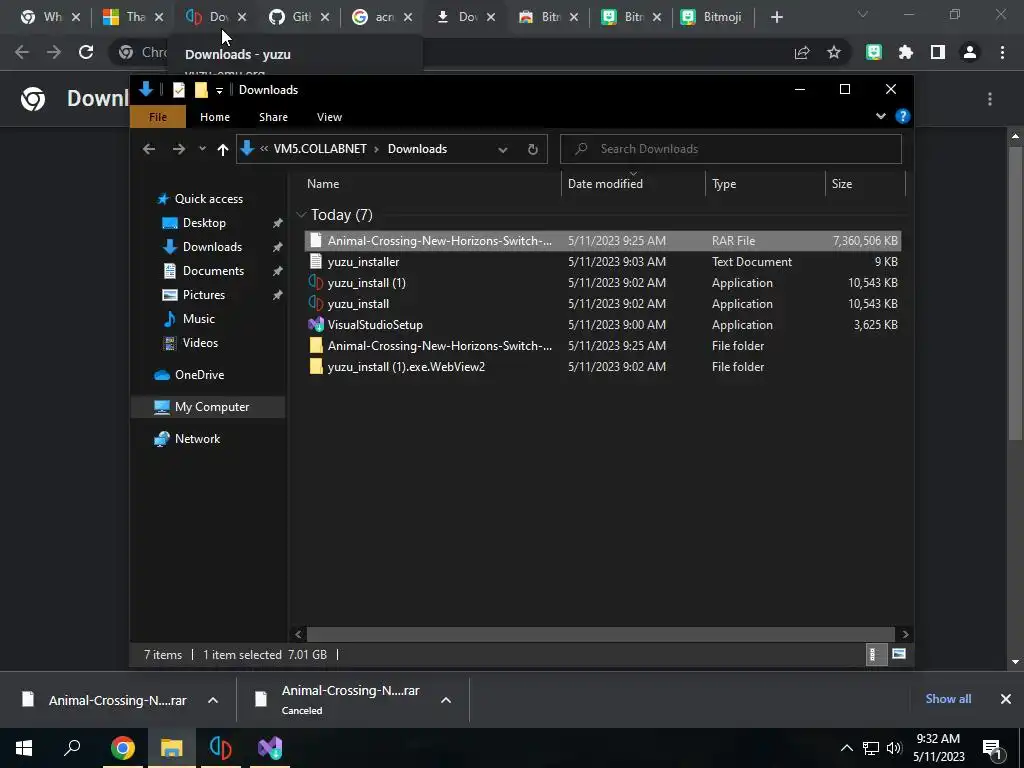Image resolution: width=1024 pixels, height=768 pixels.
Task: Open Chrome Extensions puzzle icon
Action: (906, 52)
